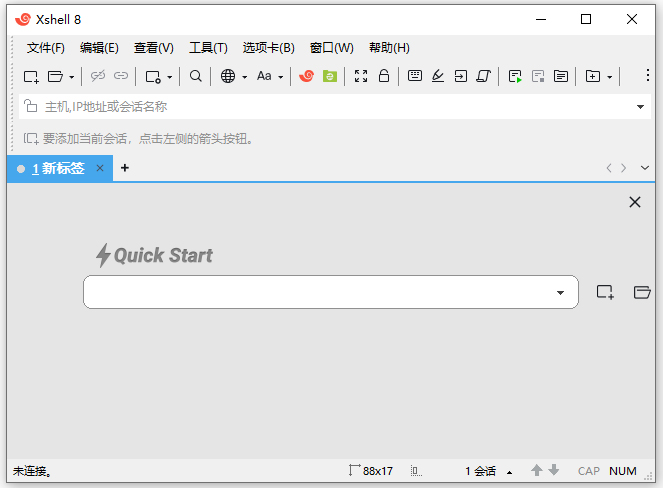The height and width of the screenshot is (488, 663).
Task: Click the Reconnect link icon
Action: [x=121, y=76]
